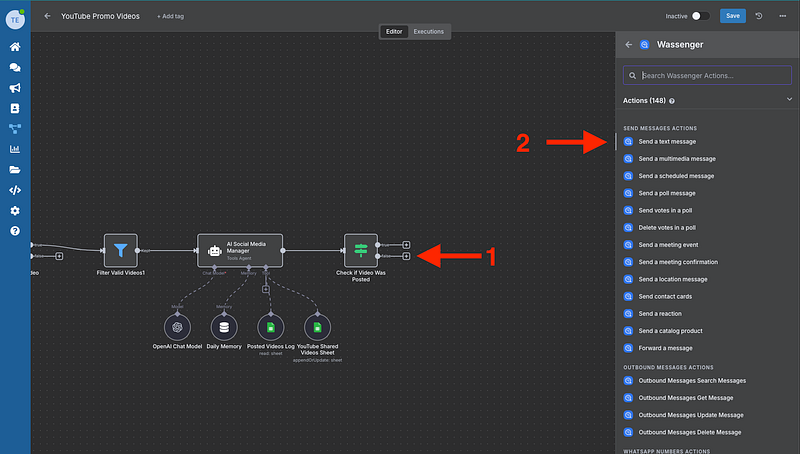This screenshot has height=454, width=800.
Task: Open the code developer sidebar icon
Action: click(15, 190)
